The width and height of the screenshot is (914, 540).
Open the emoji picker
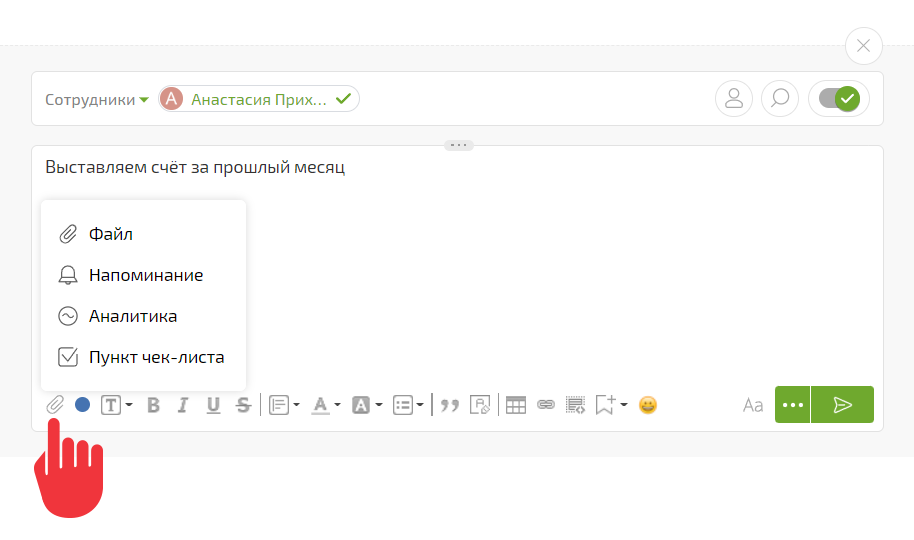tap(648, 405)
